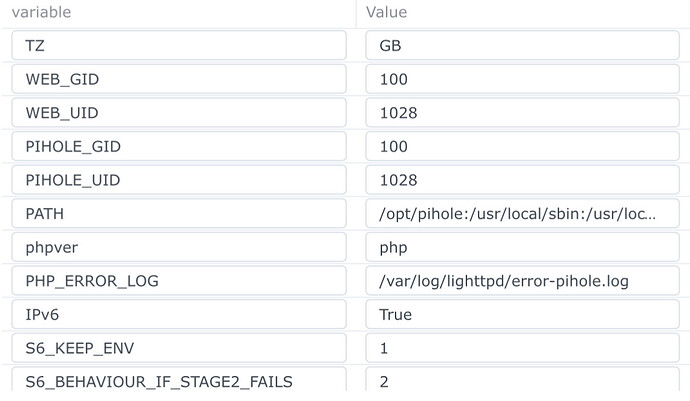Image resolution: width=690 pixels, height=401 pixels.
Task: Select the PHP_ERROR_LOG variable field
Action: pos(179,281)
